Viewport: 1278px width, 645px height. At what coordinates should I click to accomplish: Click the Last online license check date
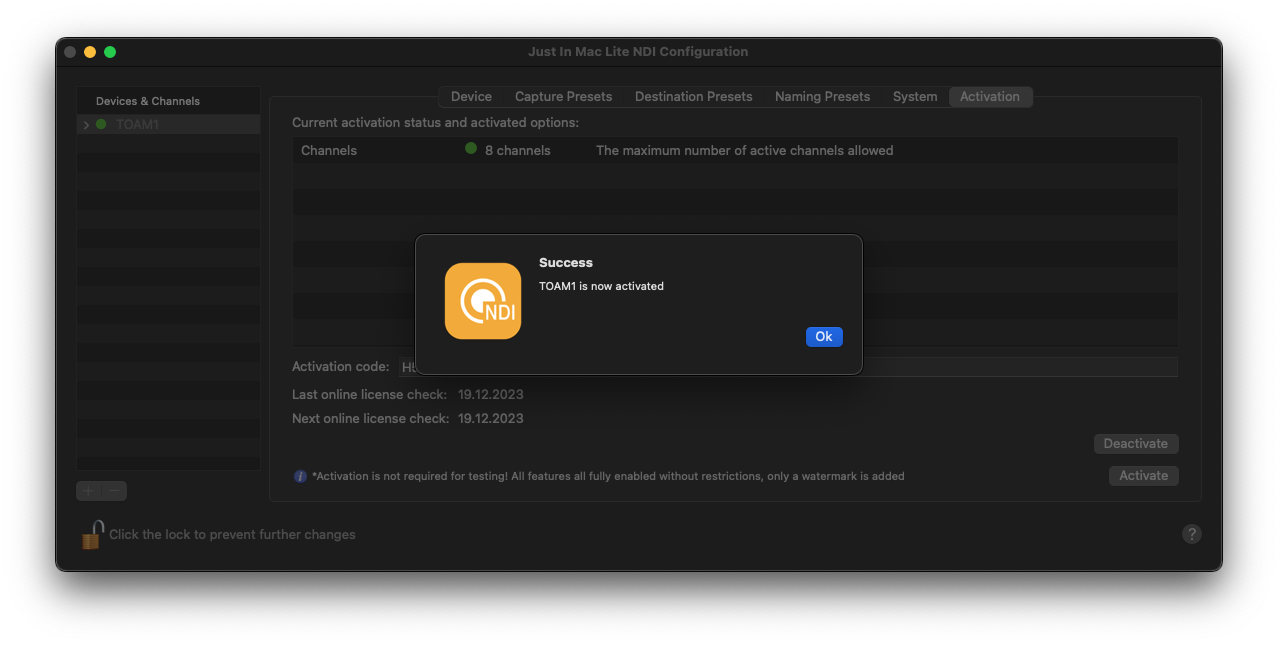(x=491, y=395)
